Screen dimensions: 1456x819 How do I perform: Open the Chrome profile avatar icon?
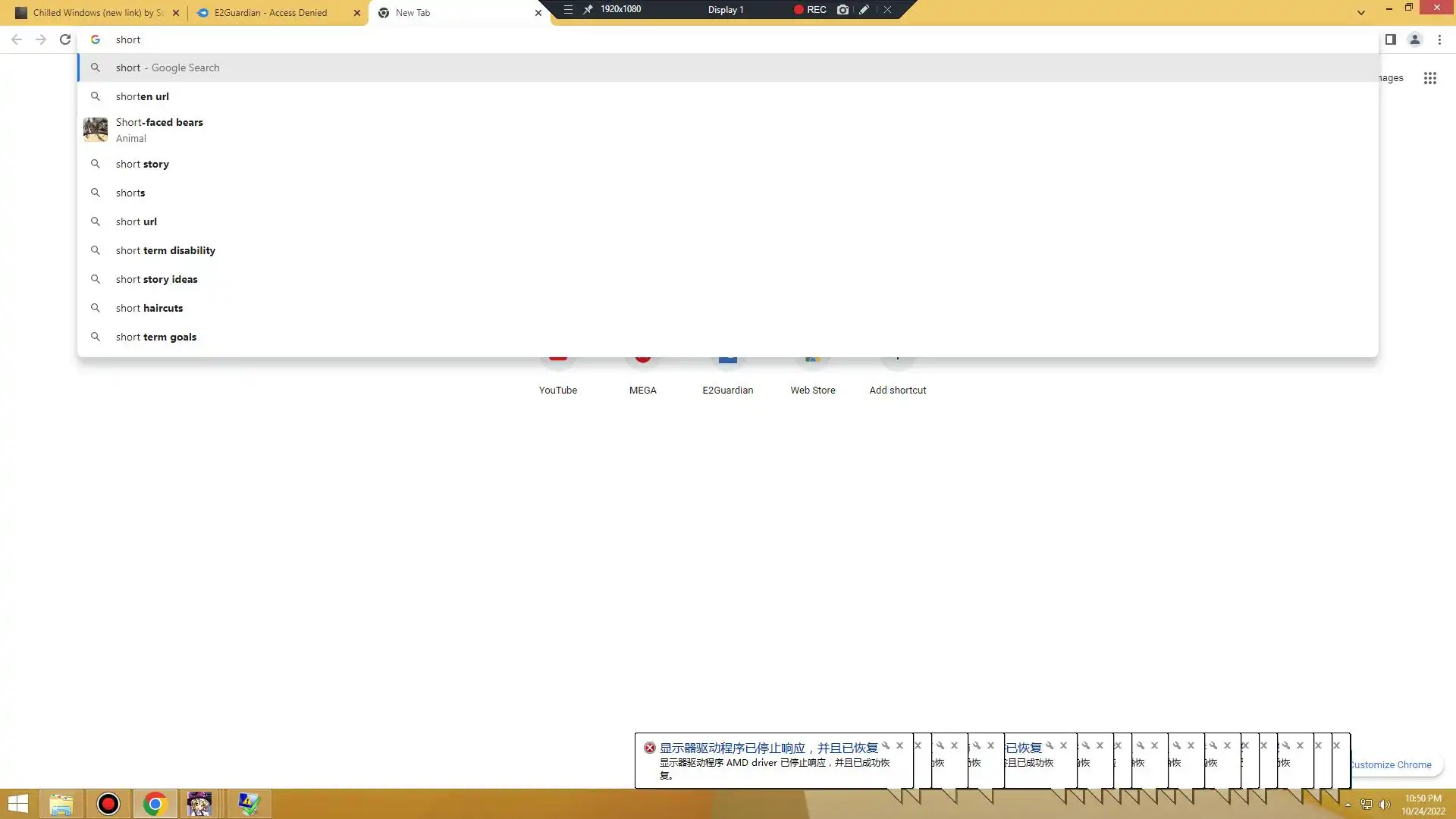click(1414, 39)
